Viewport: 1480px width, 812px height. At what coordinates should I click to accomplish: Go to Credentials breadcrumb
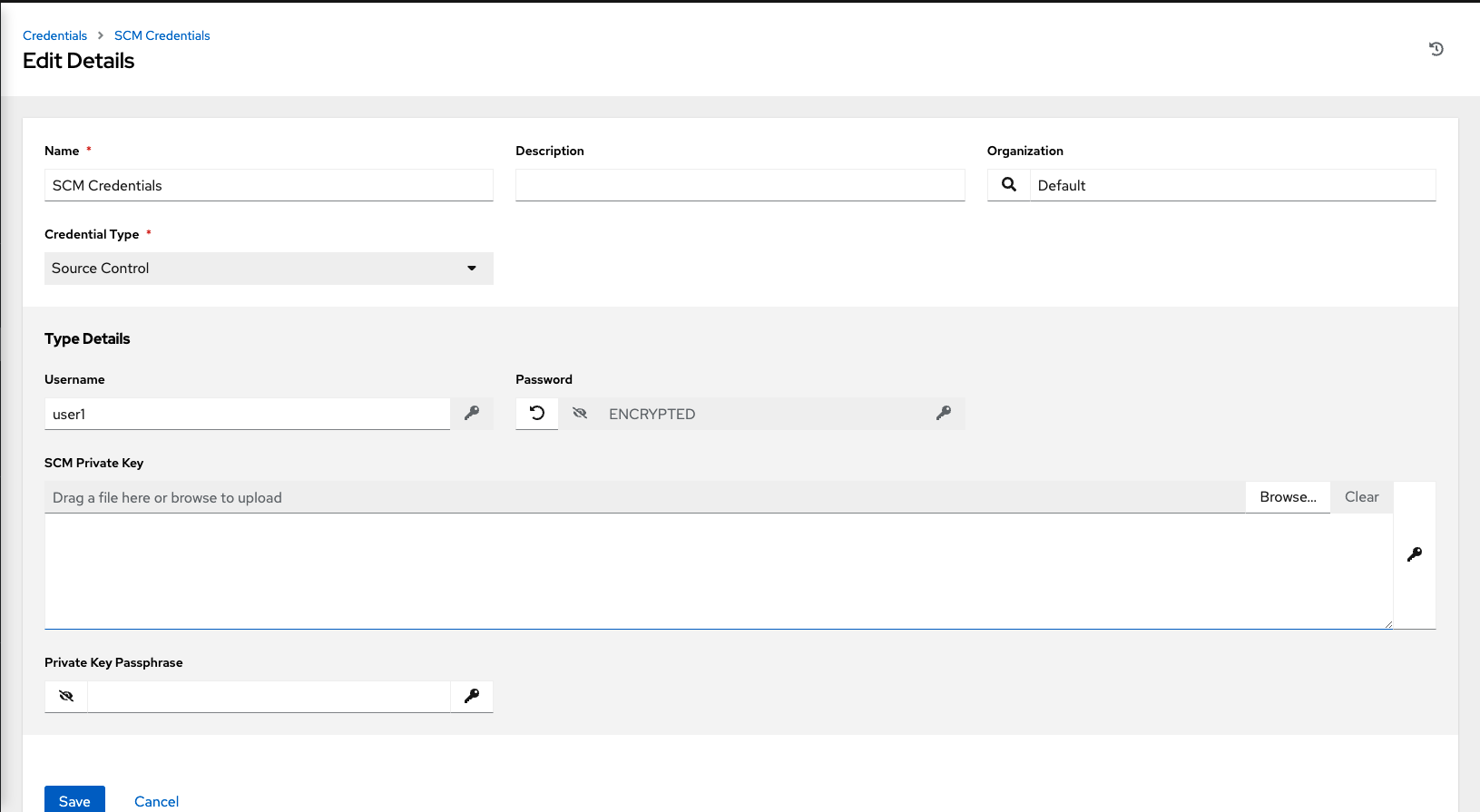point(54,35)
